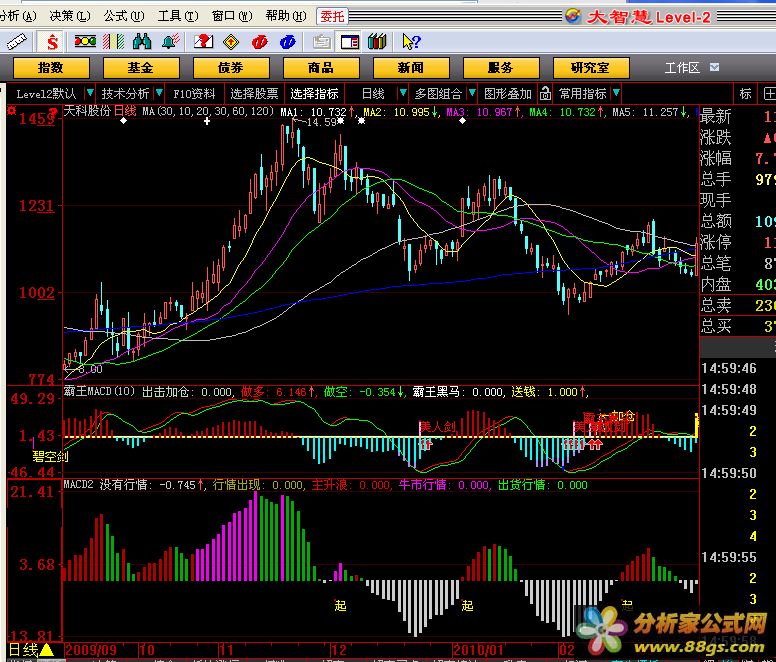The image size is (776, 662).
Task: Click the red S dollar icon
Action: click(x=52, y=42)
